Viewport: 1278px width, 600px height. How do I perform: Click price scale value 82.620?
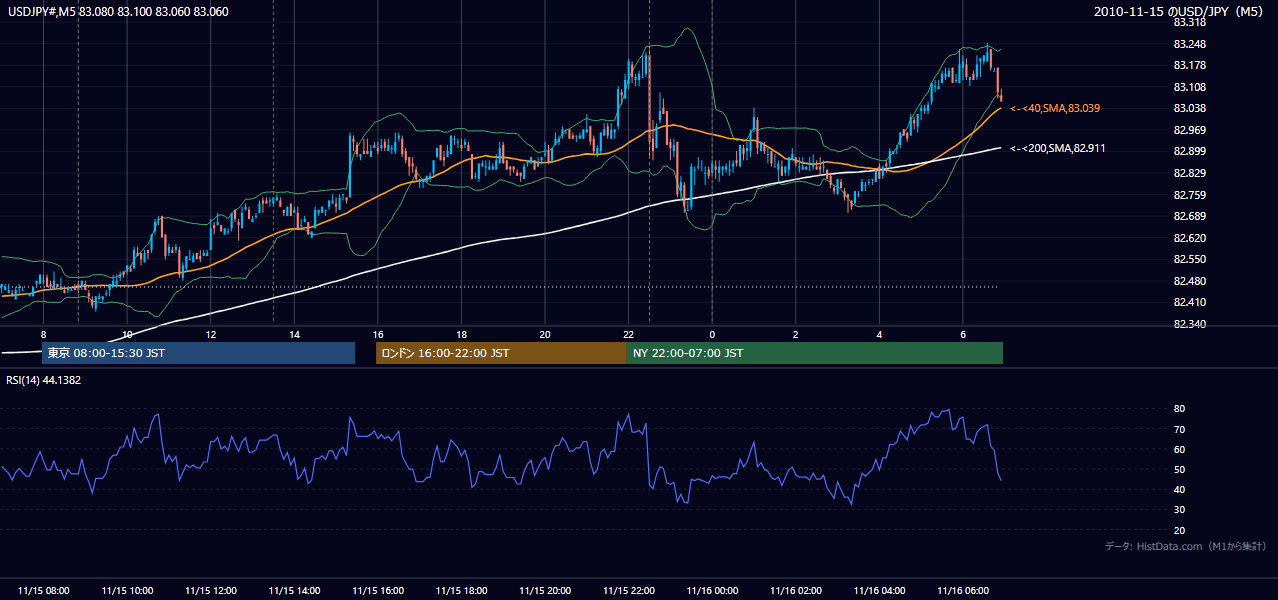[1189, 238]
